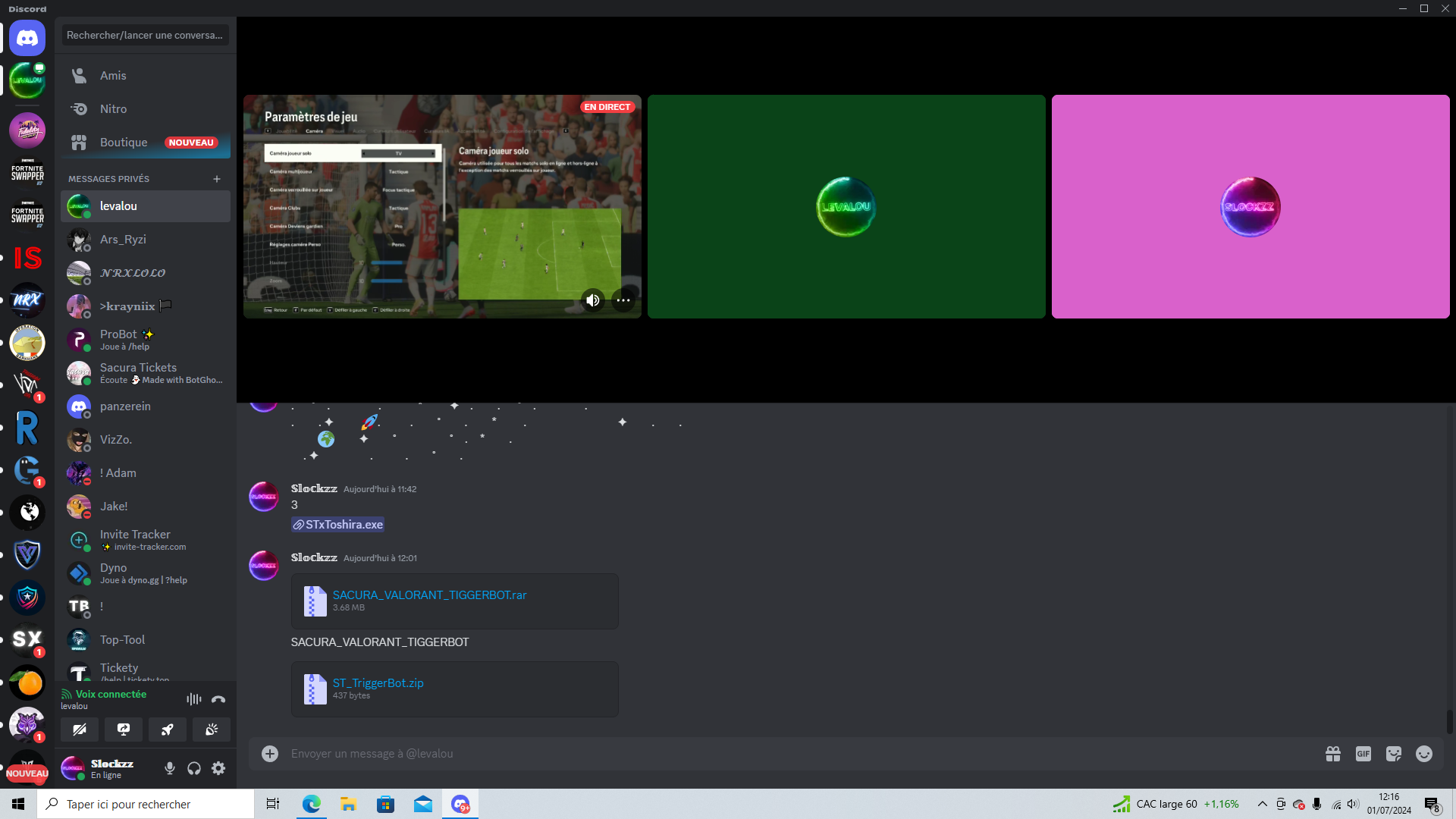1456x819 pixels.
Task: Open the purple owl server
Action: pos(27,725)
